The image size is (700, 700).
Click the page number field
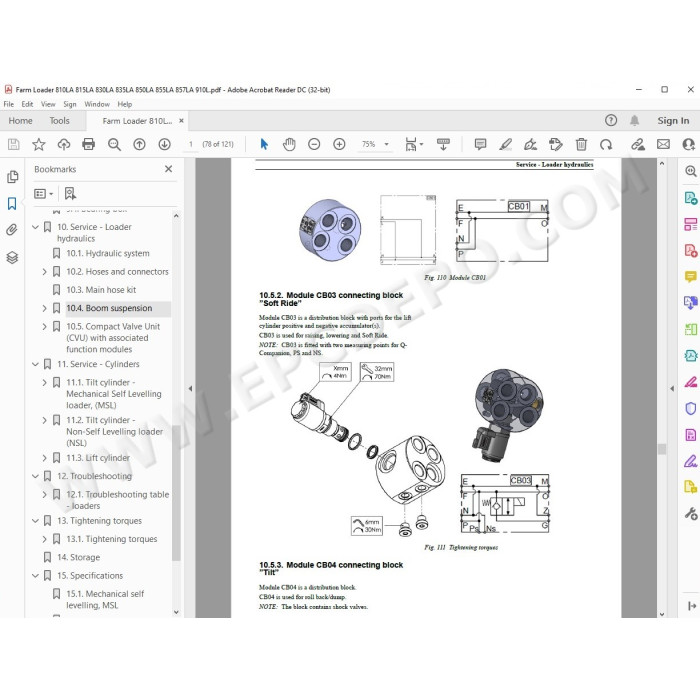click(191, 144)
